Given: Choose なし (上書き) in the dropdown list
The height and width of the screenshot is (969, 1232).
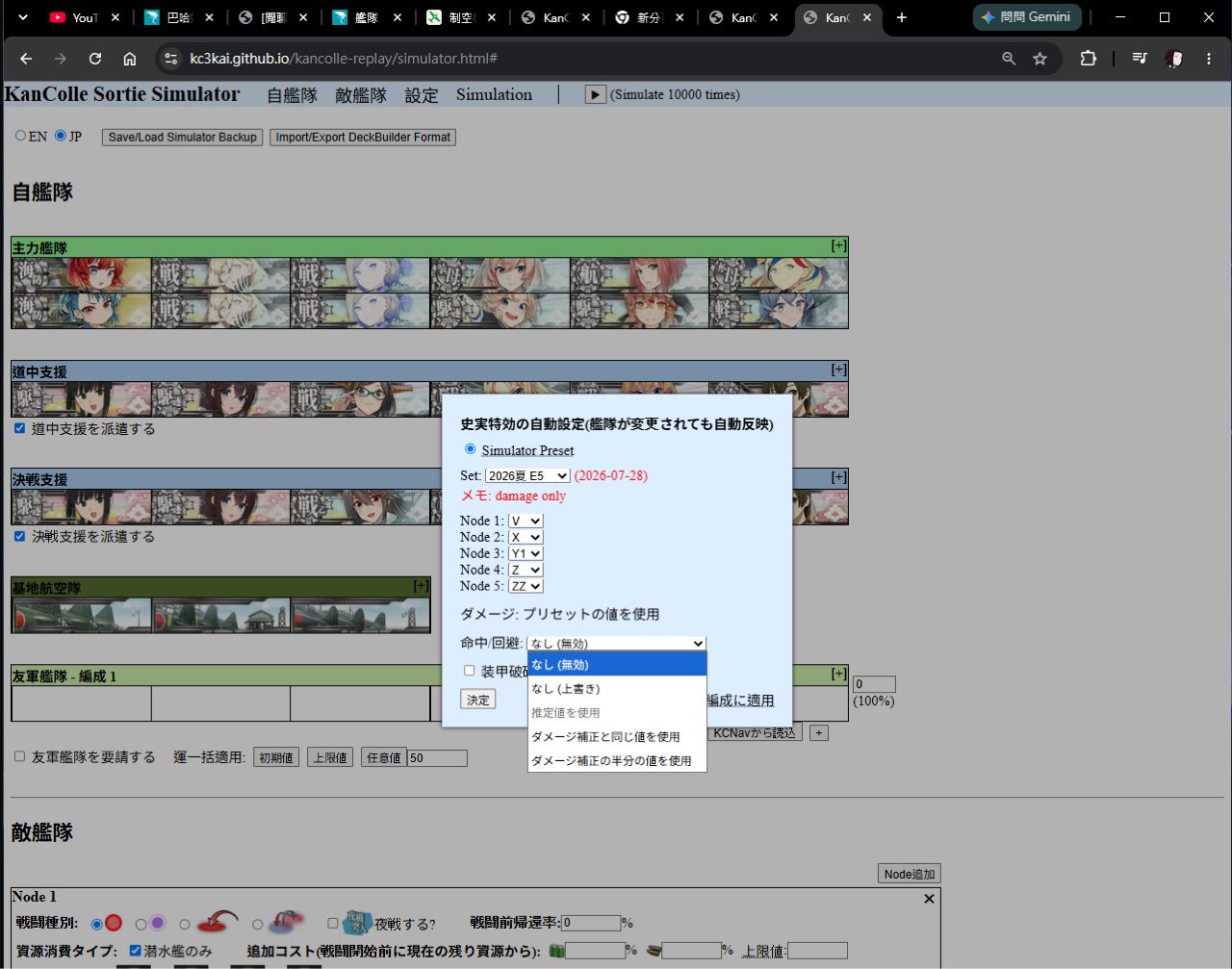Looking at the screenshot, I should pos(617,688).
